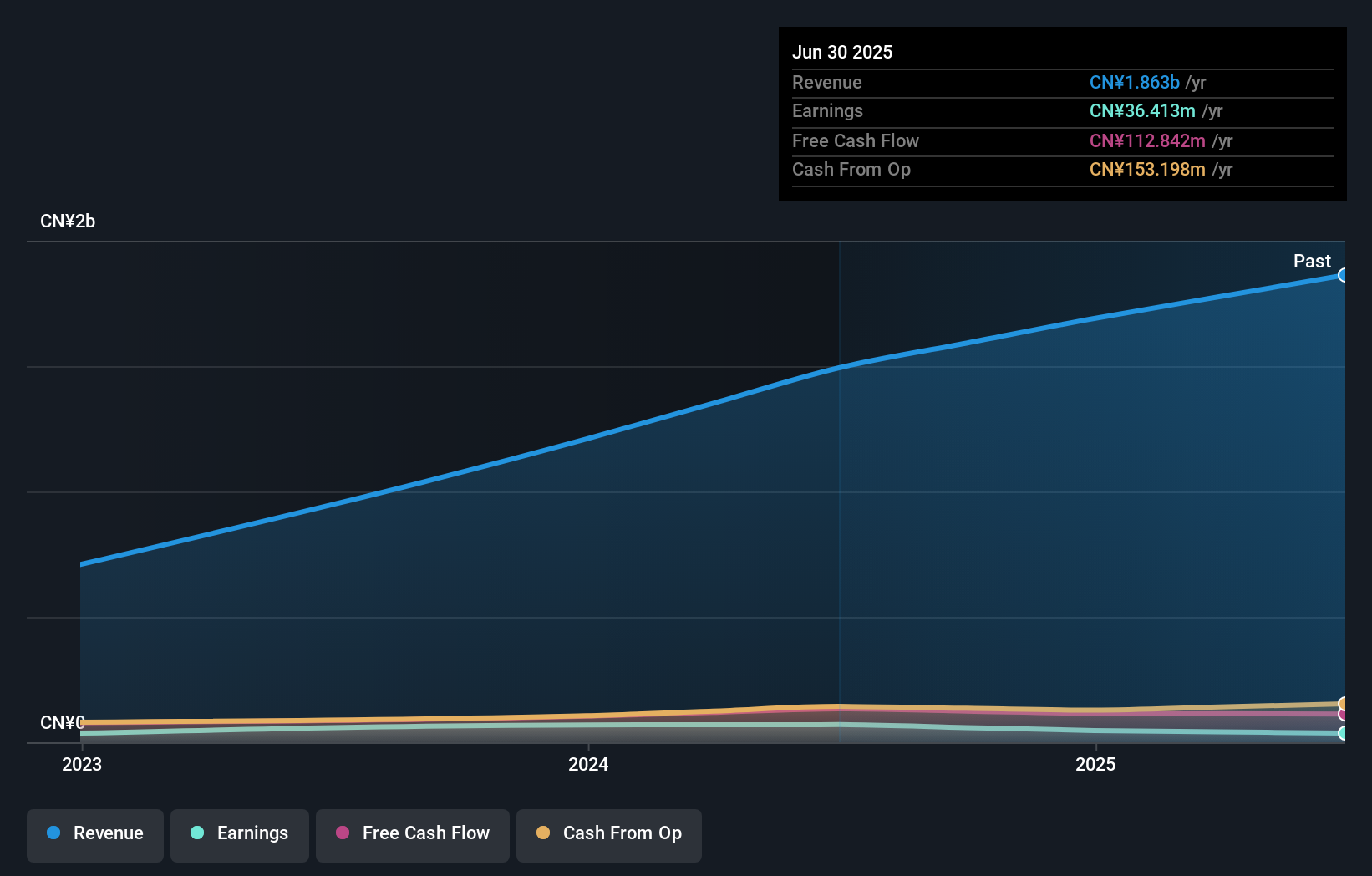Toggle the Earnings series off
This screenshot has width=1372, height=876.
click(239, 833)
